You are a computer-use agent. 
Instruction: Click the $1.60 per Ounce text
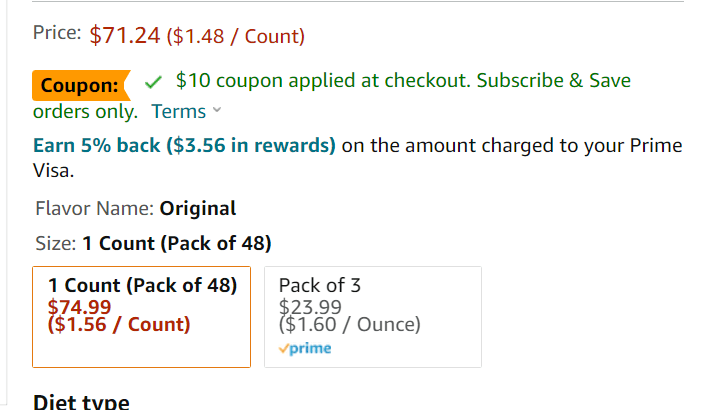(350, 324)
